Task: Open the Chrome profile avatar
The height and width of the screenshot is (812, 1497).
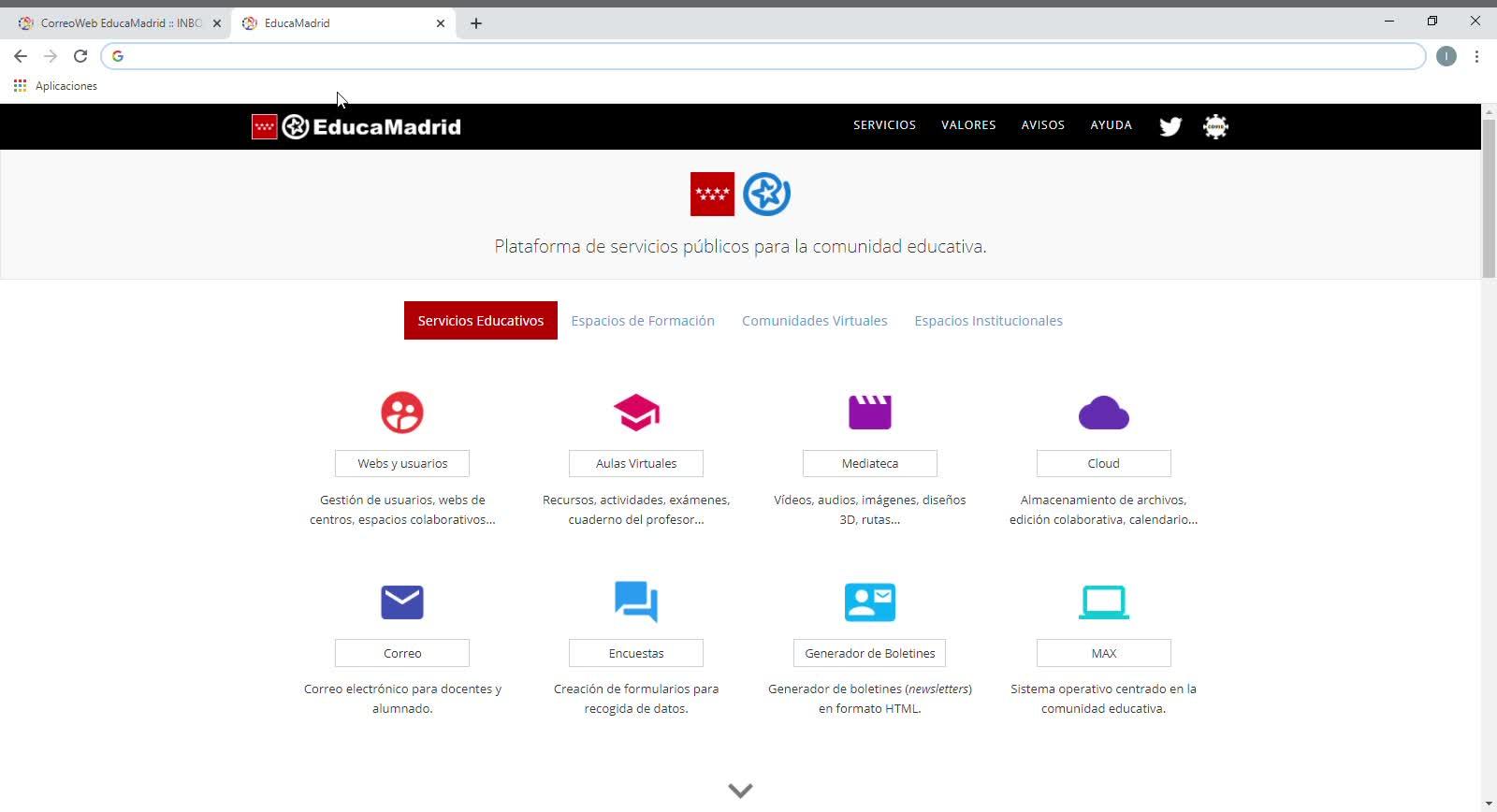Action: pyautogui.click(x=1446, y=56)
